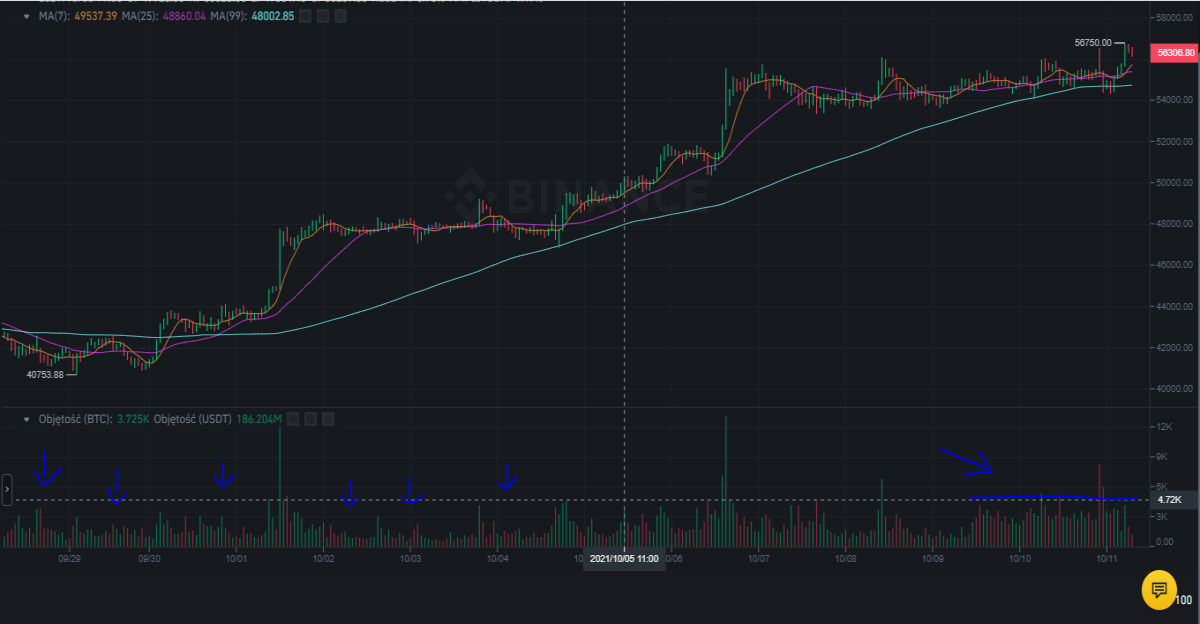
Task: Click the high price marker 56750.00
Action: (x=1093, y=43)
